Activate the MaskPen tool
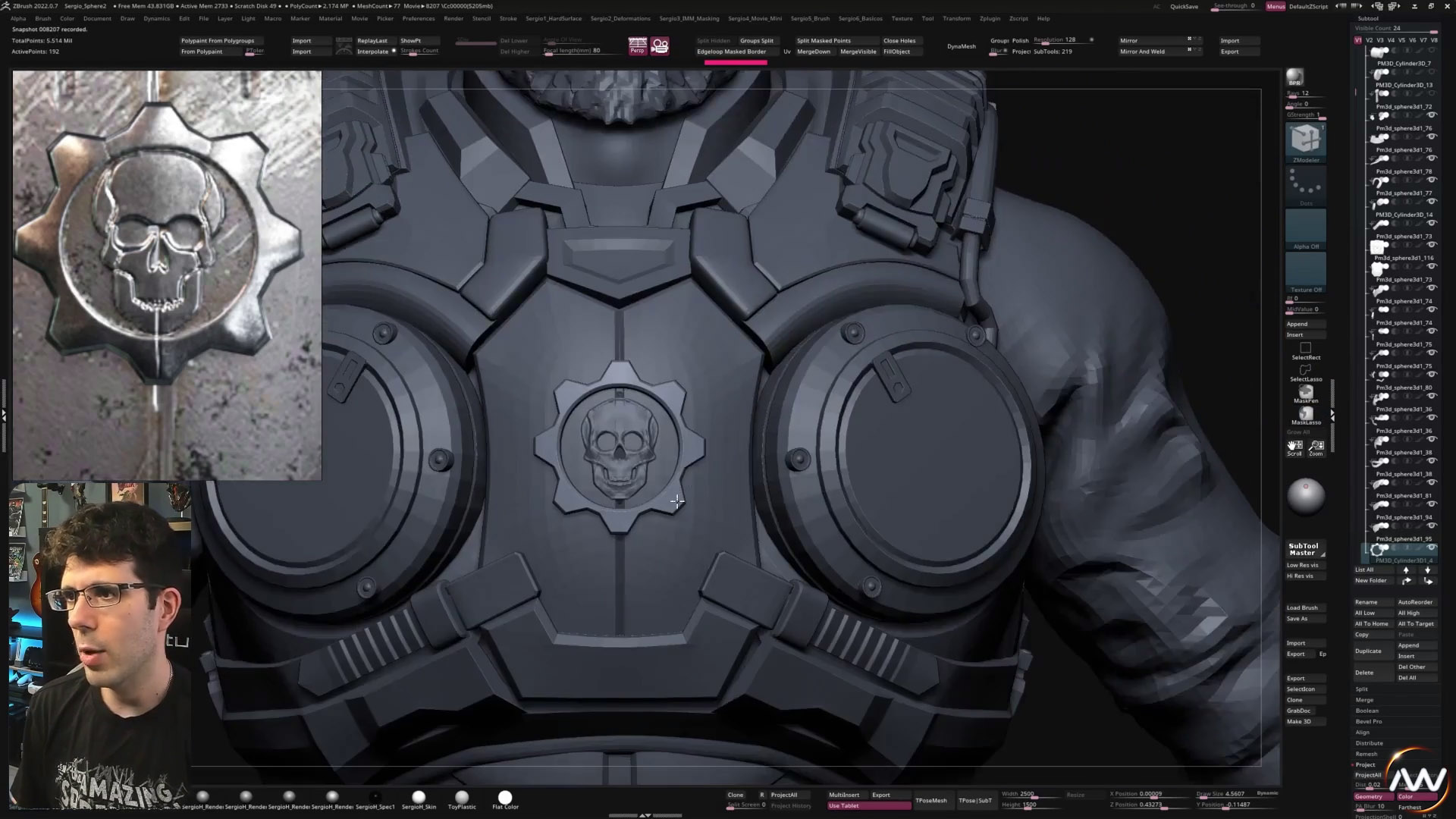 (x=1305, y=393)
